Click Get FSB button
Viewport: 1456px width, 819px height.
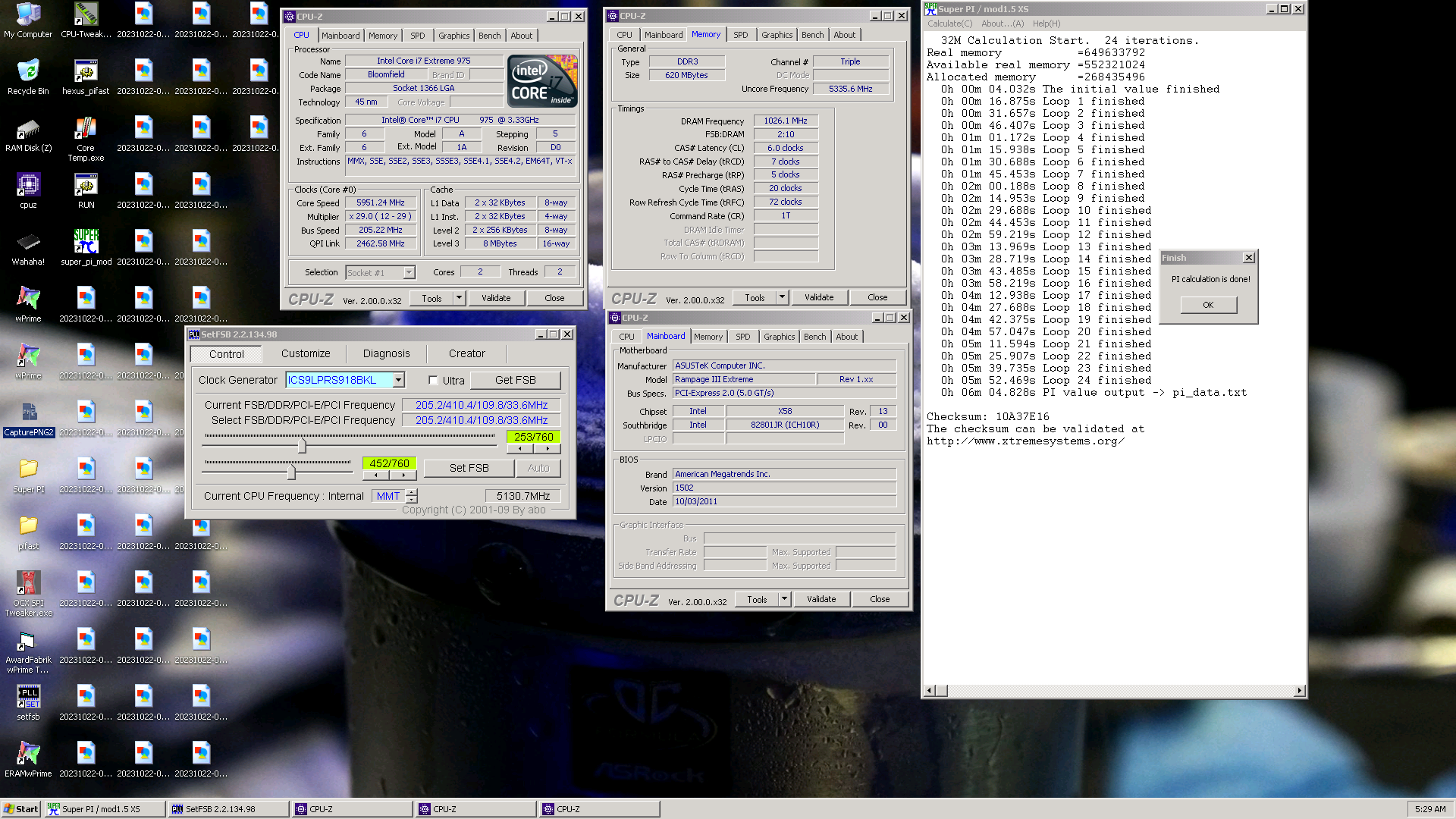pyautogui.click(x=516, y=380)
